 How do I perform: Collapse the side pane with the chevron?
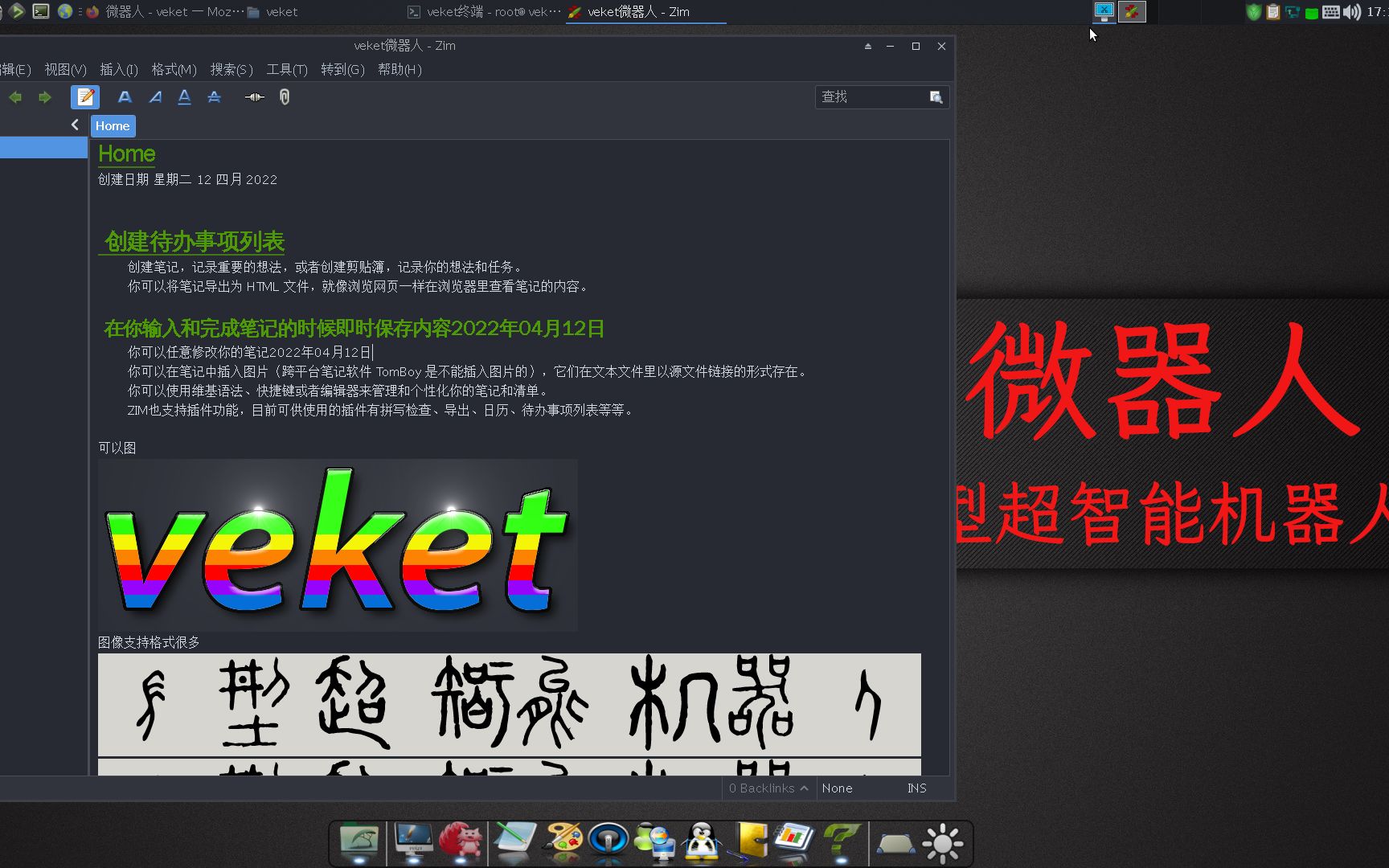[75, 125]
